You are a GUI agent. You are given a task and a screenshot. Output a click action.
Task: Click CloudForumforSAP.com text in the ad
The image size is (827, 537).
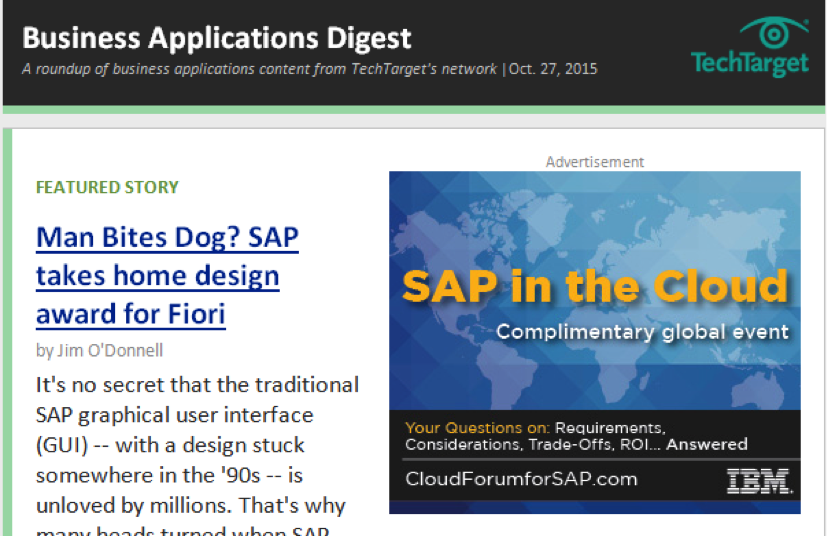(x=521, y=479)
